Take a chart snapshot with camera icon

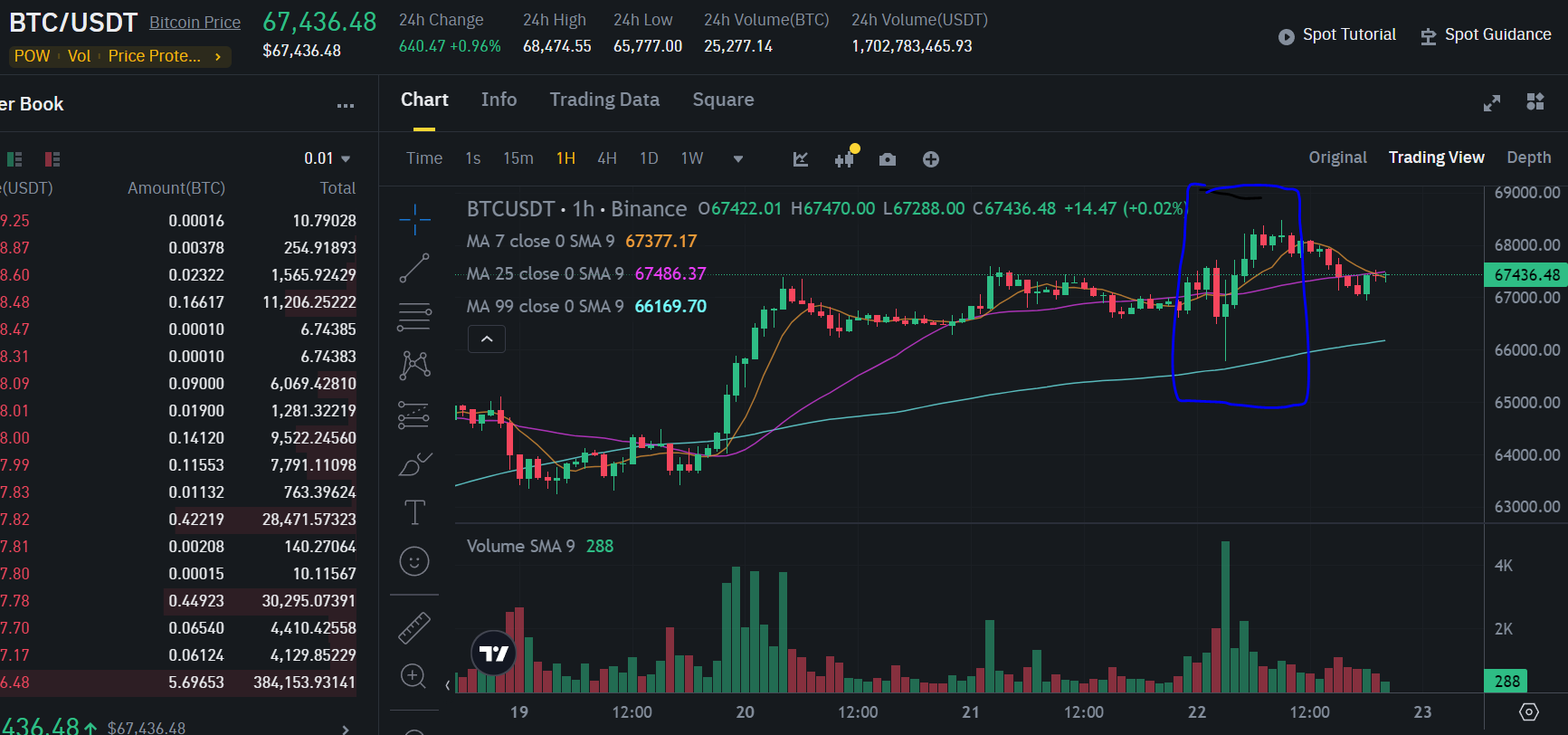pyautogui.click(x=888, y=159)
